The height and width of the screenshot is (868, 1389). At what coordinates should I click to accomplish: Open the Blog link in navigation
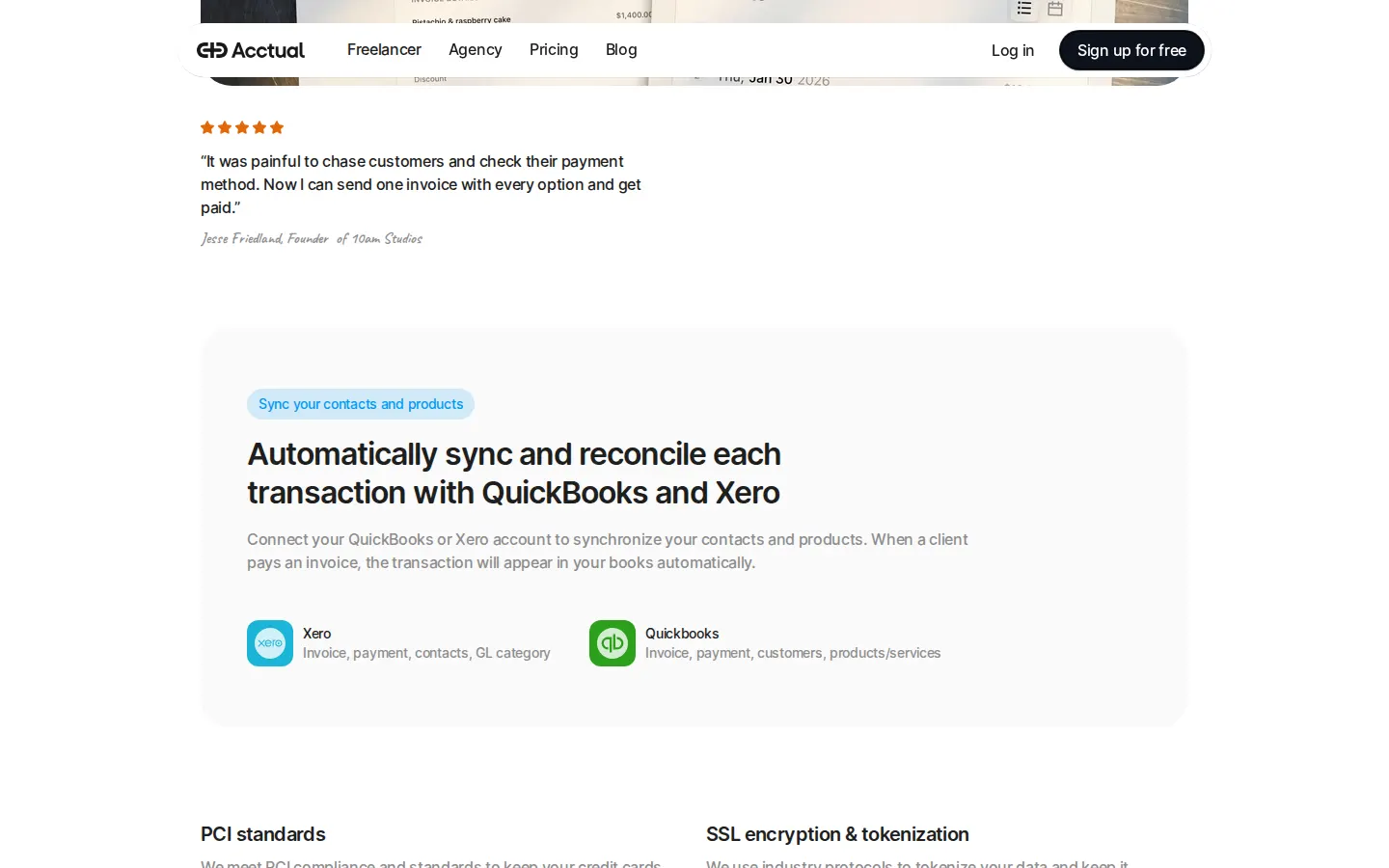coord(621,49)
